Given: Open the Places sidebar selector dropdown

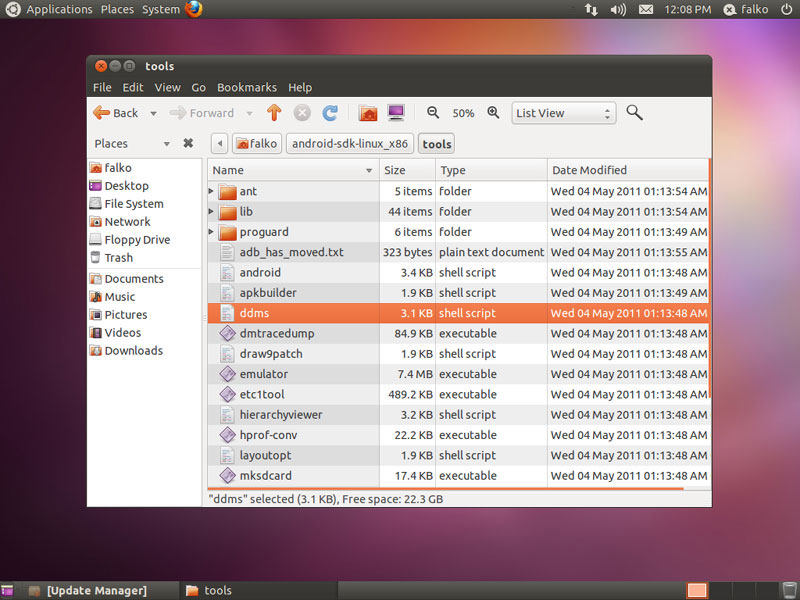Looking at the screenshot, I should click(x=166, y=144).
